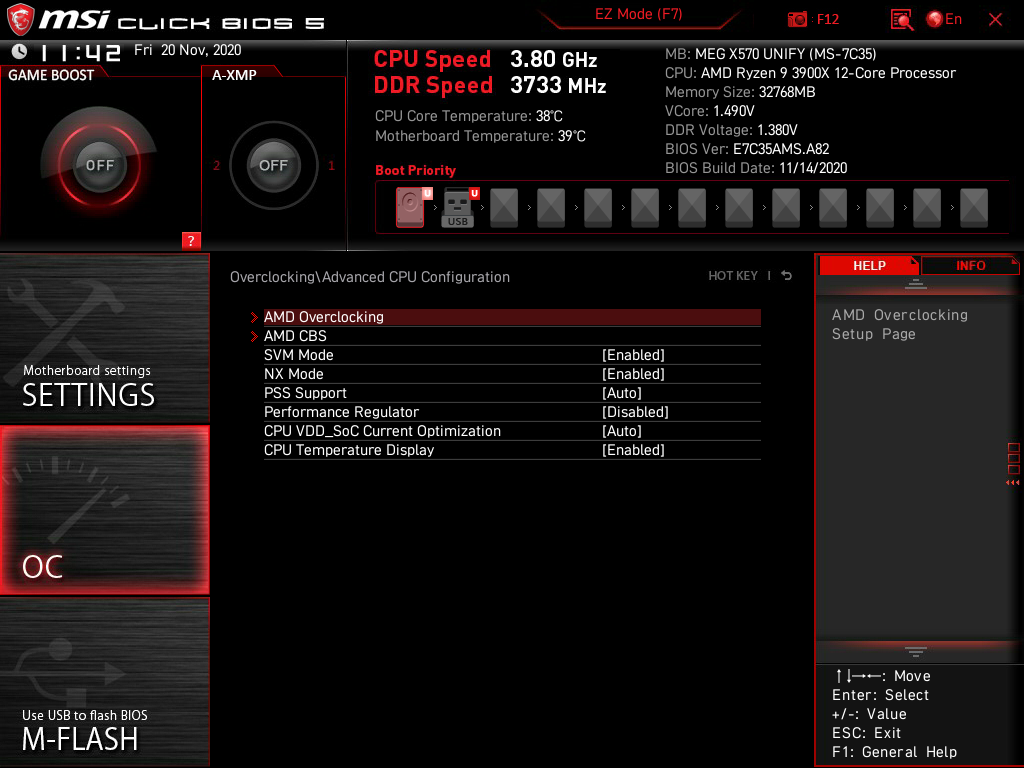Switch to the INFO tab
The width and height of the screenshot is (1024, 768).
pos(969,265)
